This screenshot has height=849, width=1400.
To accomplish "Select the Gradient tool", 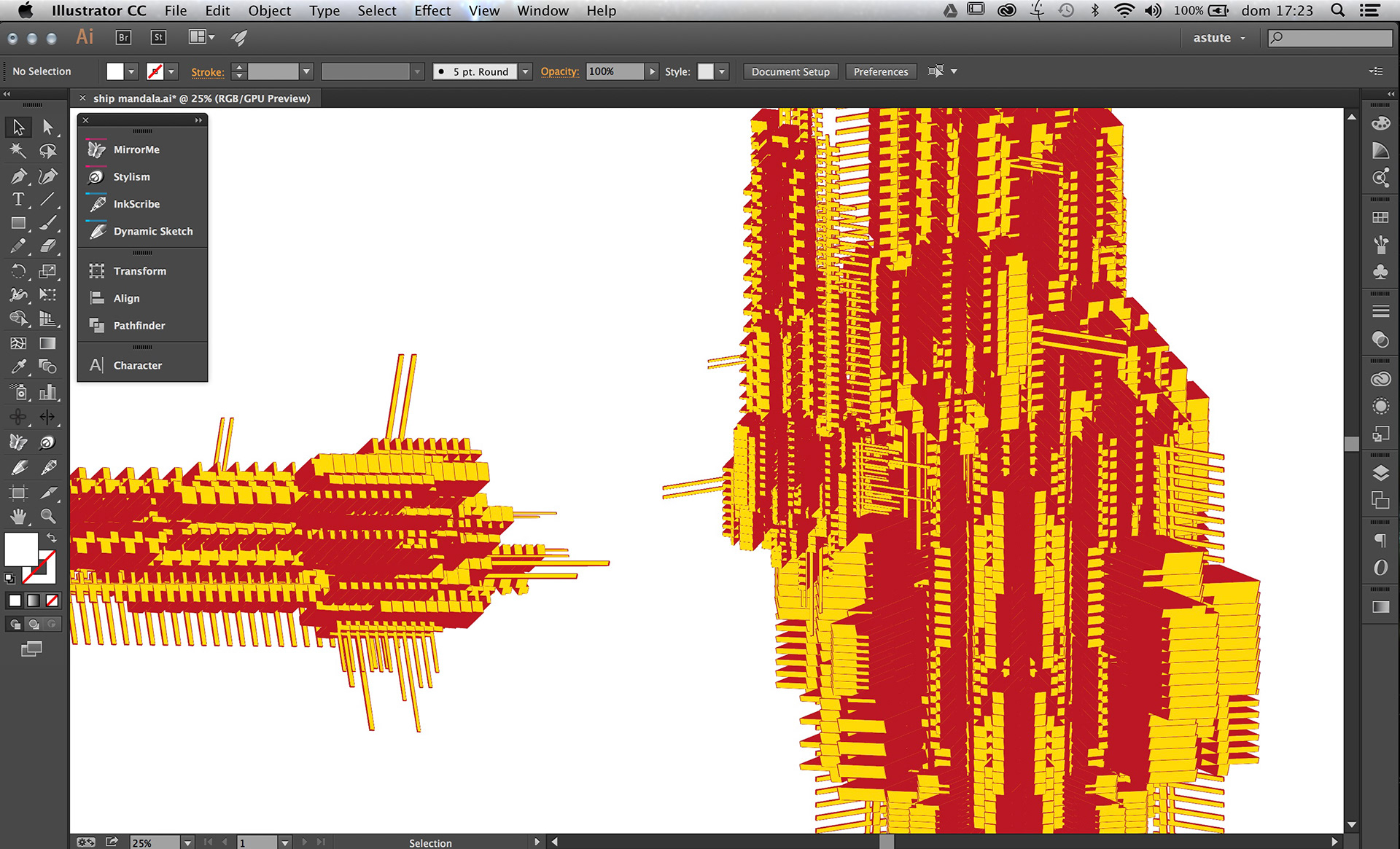I will click(47, 343).
